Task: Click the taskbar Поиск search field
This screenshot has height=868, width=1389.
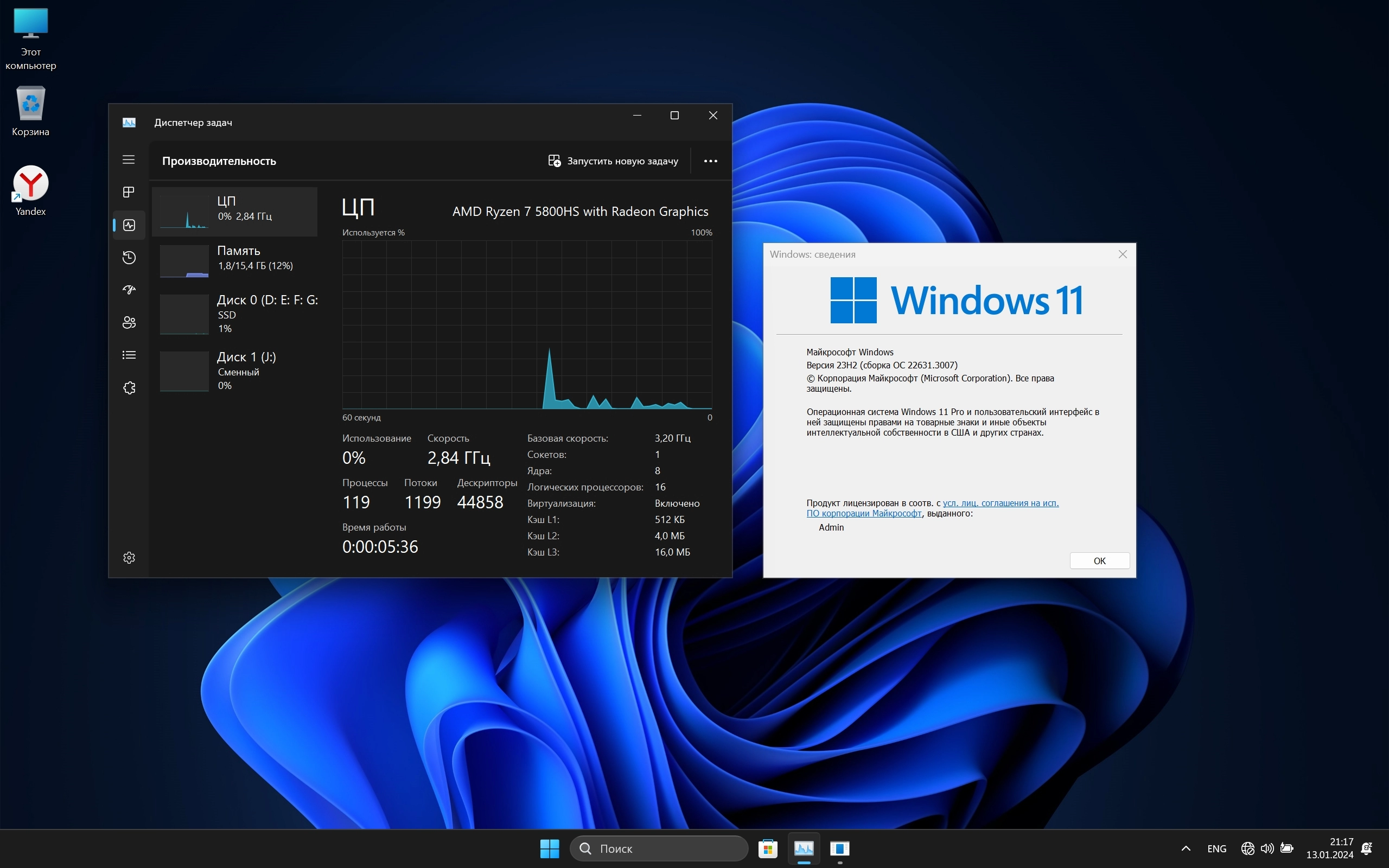Action: pos(659,848)
